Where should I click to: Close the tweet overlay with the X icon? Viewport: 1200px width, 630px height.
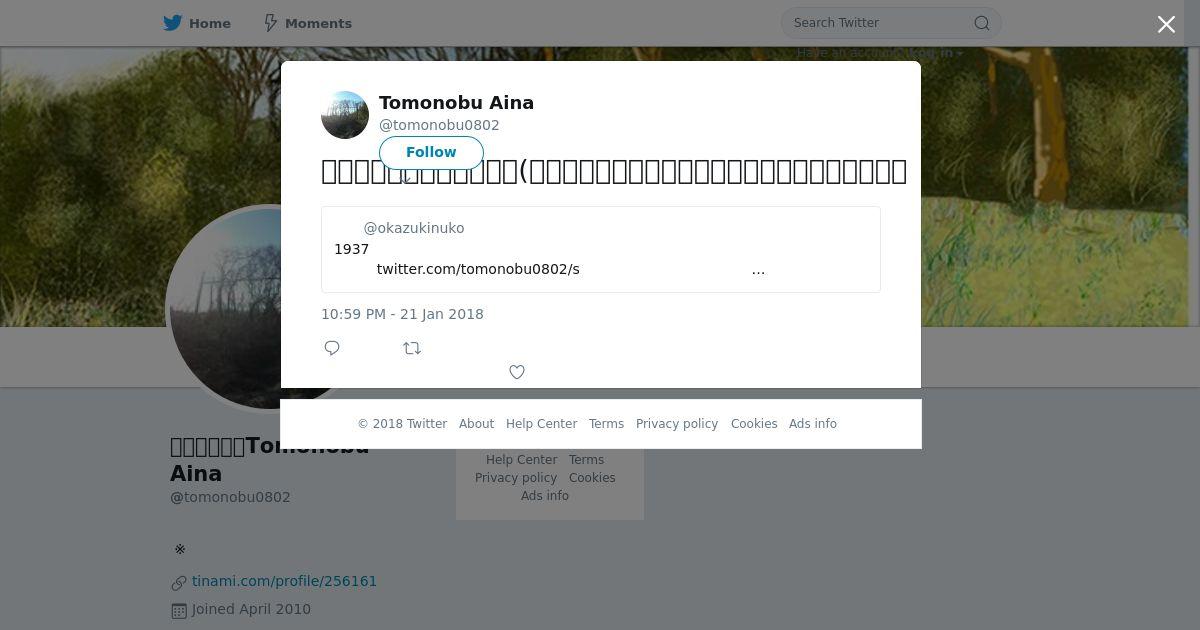1166,24
